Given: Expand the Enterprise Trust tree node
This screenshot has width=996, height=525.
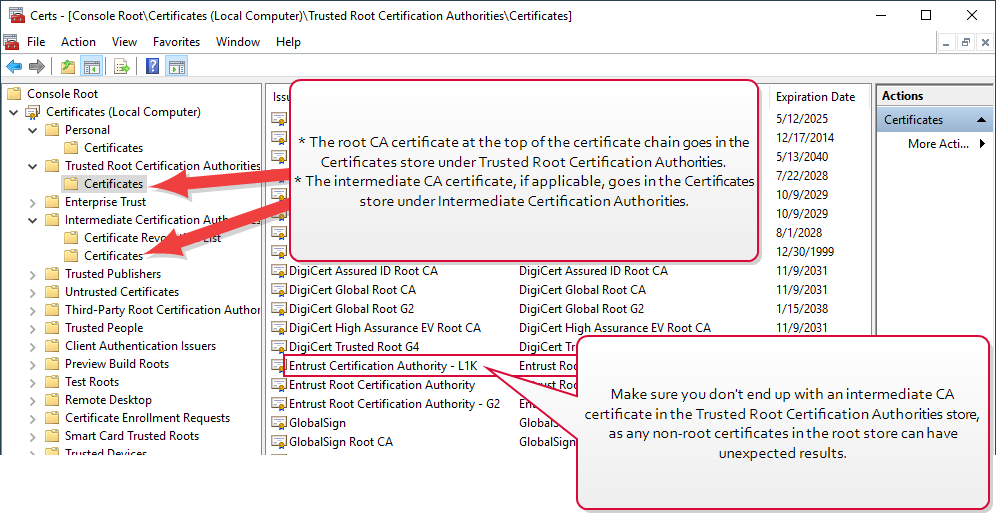Looking at the screenshot, I should click(x=32, y=202).
